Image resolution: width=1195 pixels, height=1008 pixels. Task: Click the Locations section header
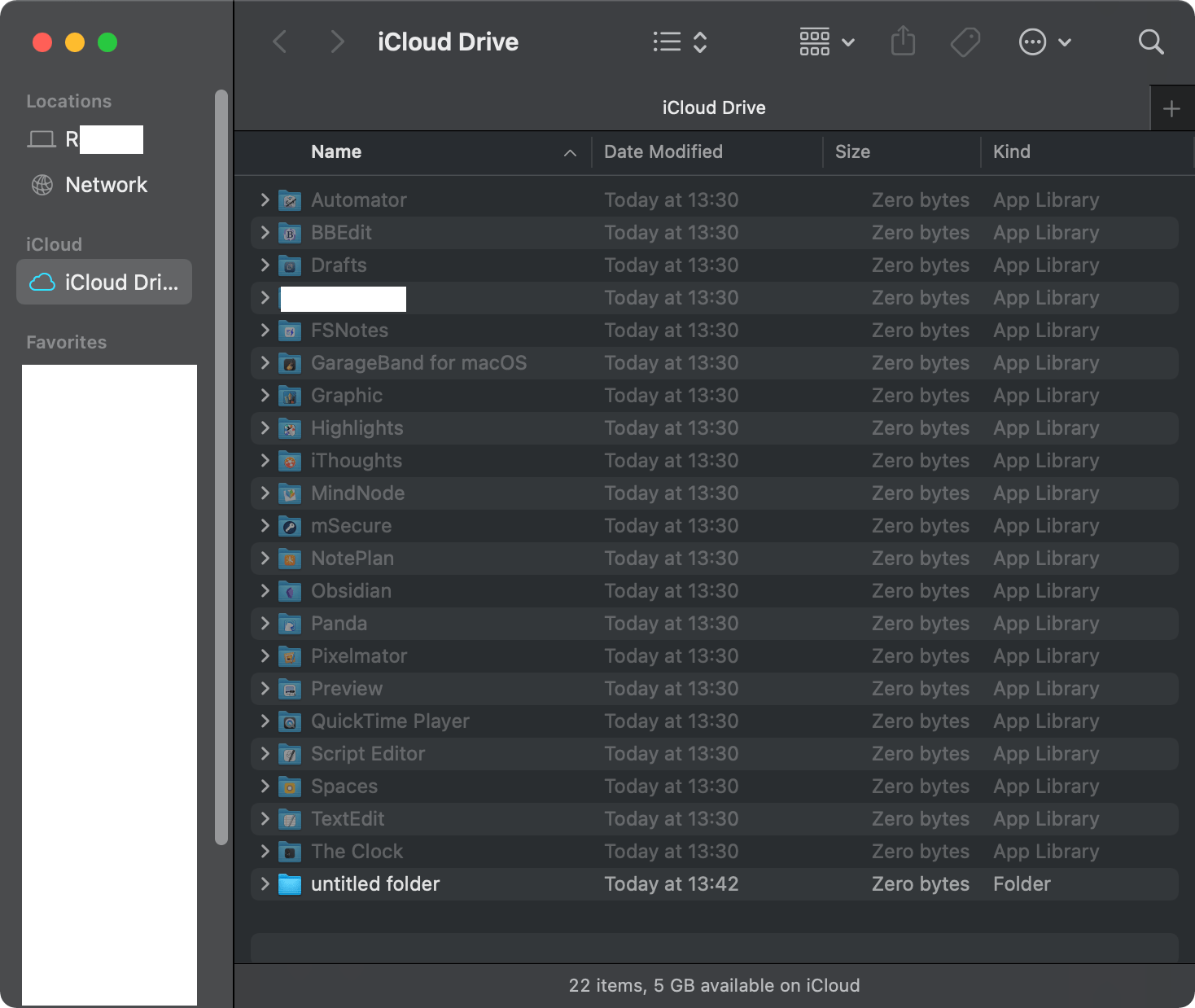[x=68, y=101]
